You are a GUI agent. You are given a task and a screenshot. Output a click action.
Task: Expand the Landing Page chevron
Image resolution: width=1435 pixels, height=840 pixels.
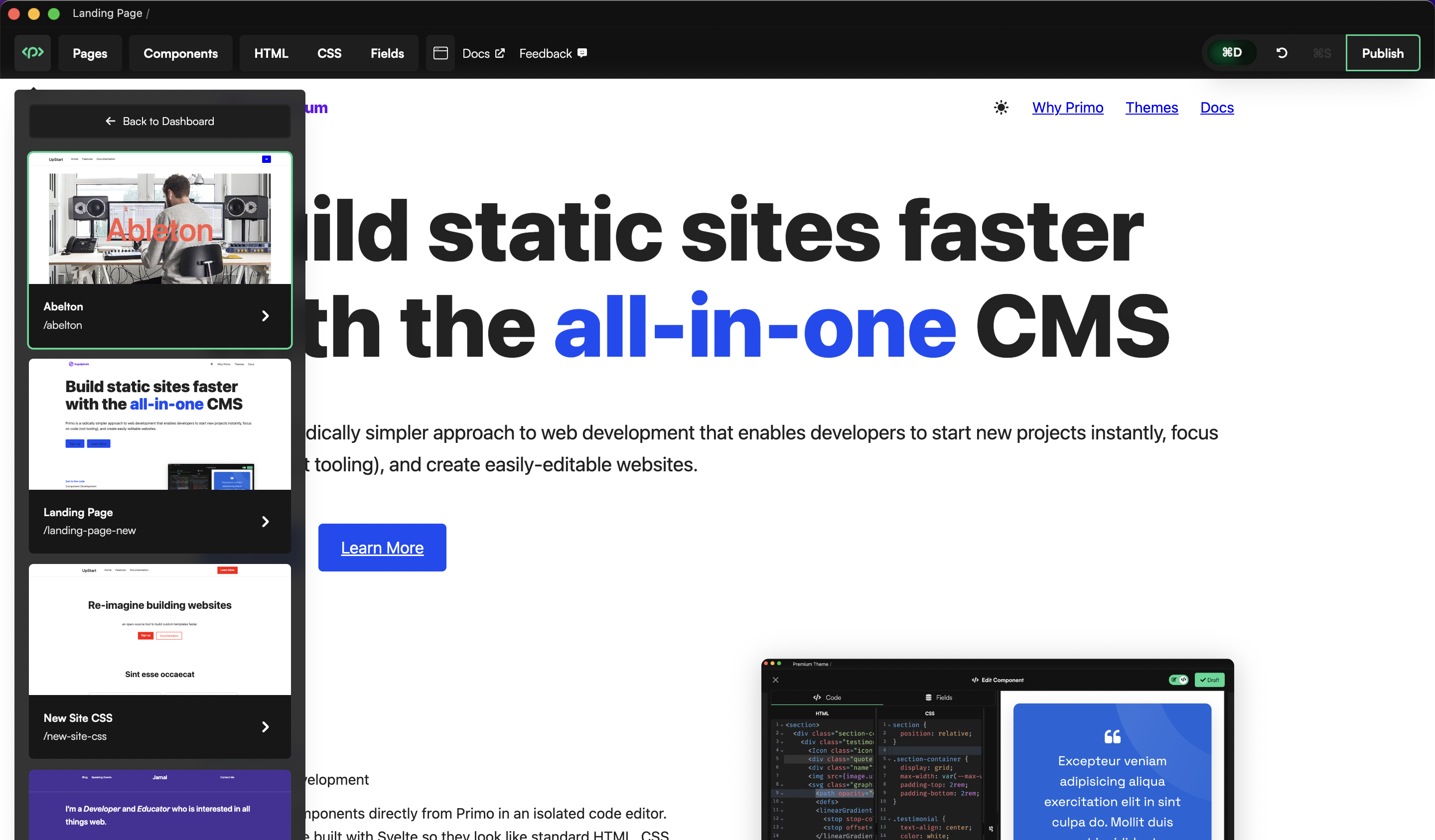tap(266, 521)
